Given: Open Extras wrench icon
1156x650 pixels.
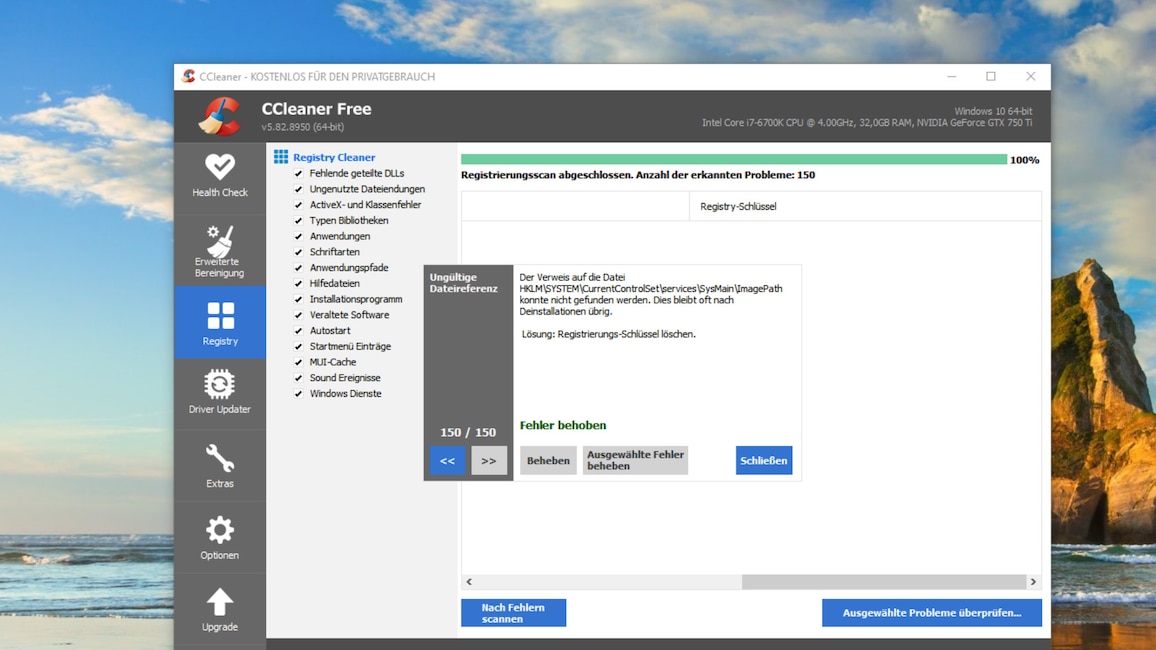Looking at the screenshot, I should (x=220, y=458).
